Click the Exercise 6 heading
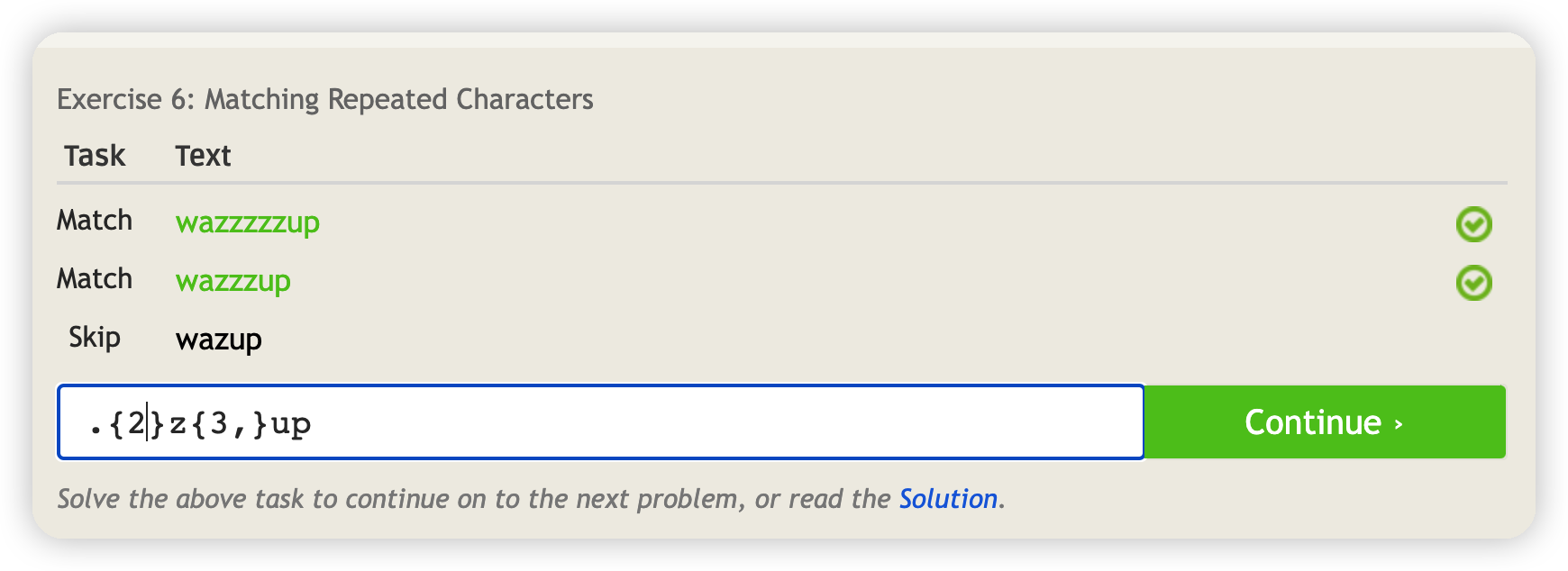This screenshot has height=571, width=1568. pos(325,99)
